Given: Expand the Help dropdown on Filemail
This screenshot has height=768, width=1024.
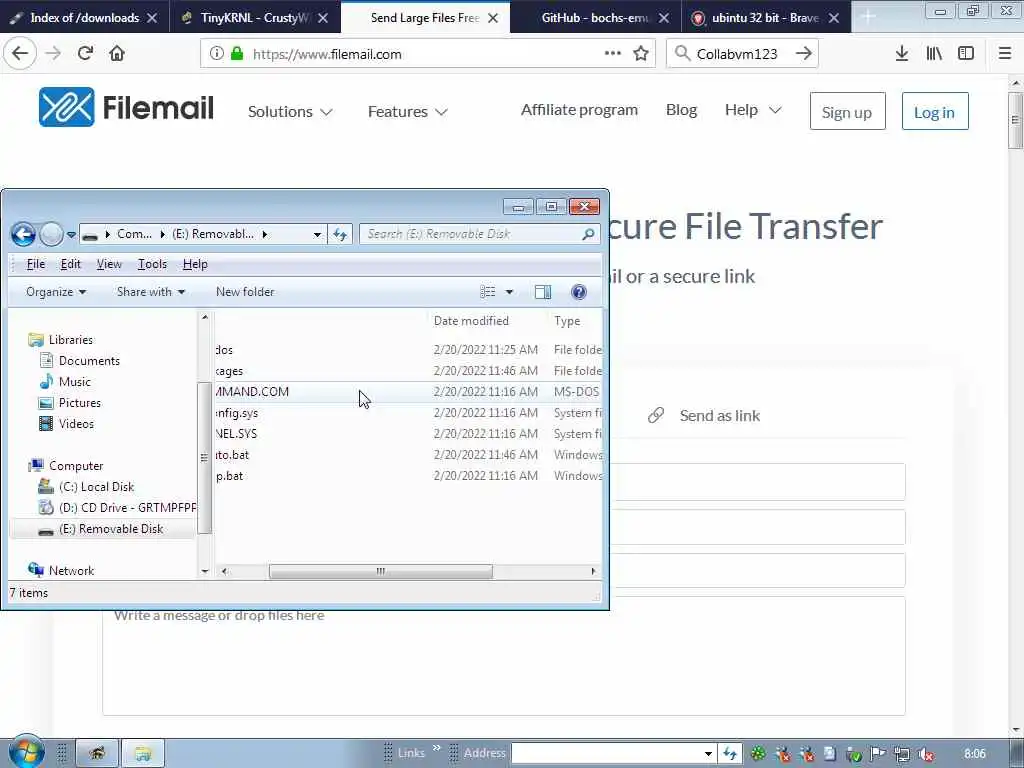Looking at the screenshot, I should pos(753,110).
